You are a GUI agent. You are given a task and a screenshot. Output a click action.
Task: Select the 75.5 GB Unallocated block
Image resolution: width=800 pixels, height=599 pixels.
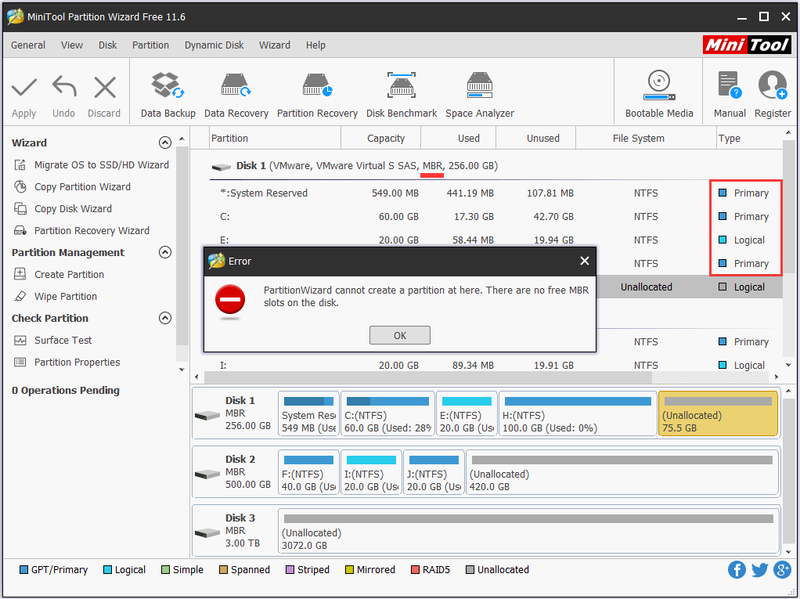click(718, 414)
